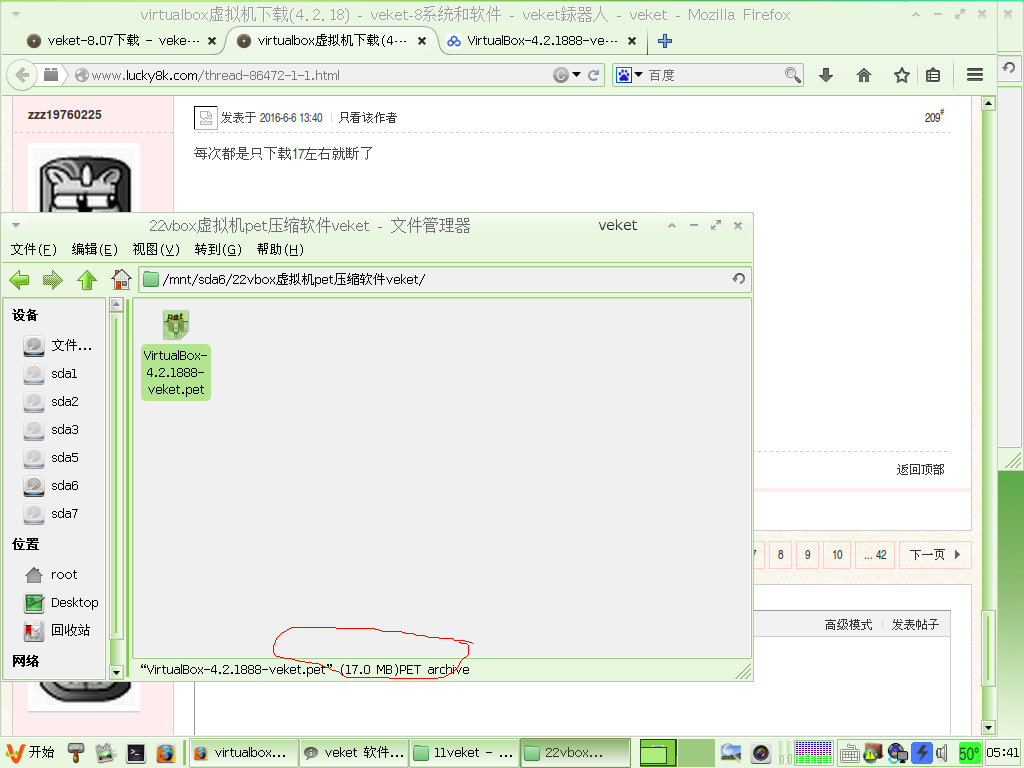Open sda5 drive in sidebar

pyautogui.click(x=51, y=458)
